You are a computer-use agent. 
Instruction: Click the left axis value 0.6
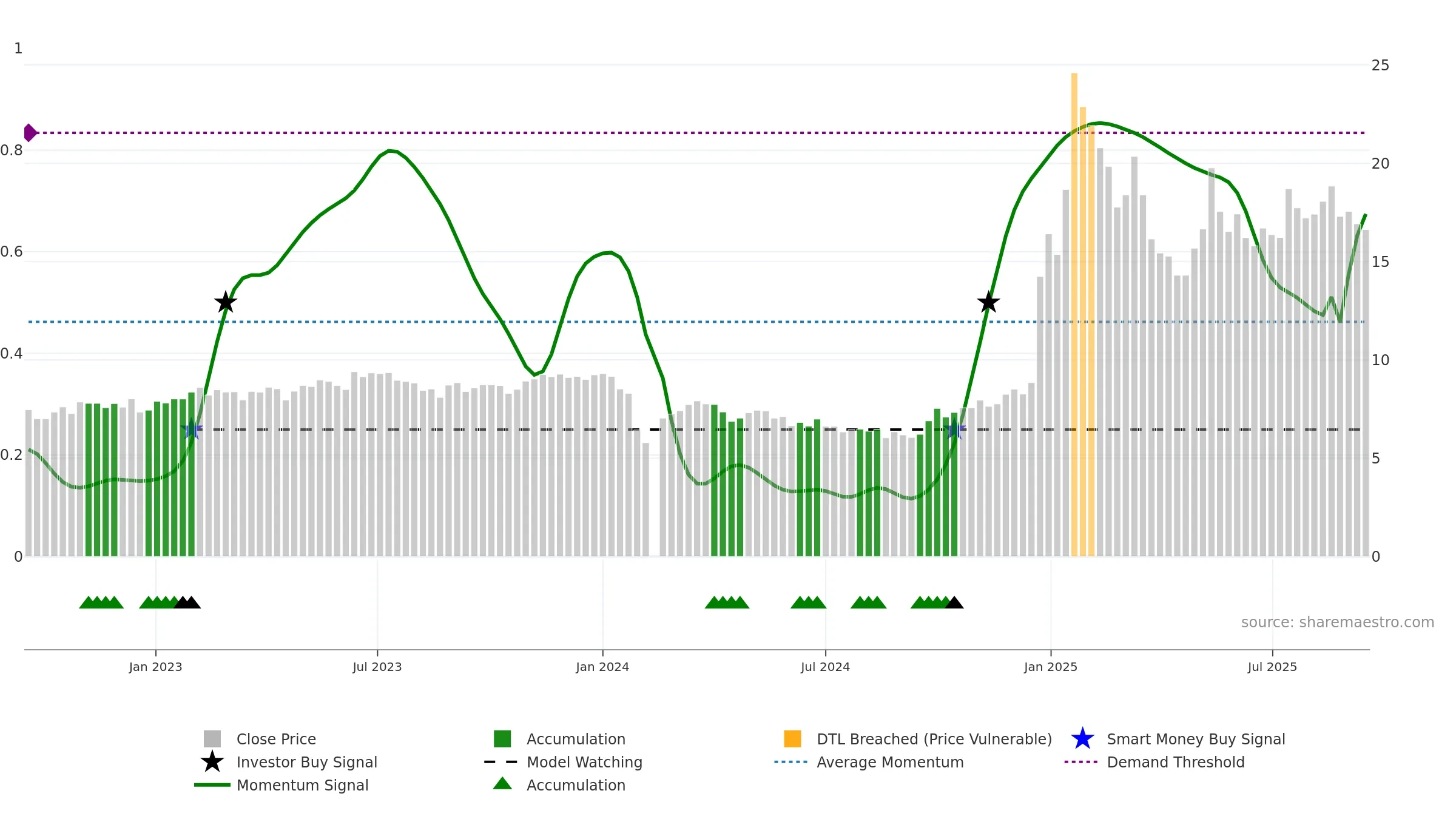pyautogui.click(x=12, y=251)
